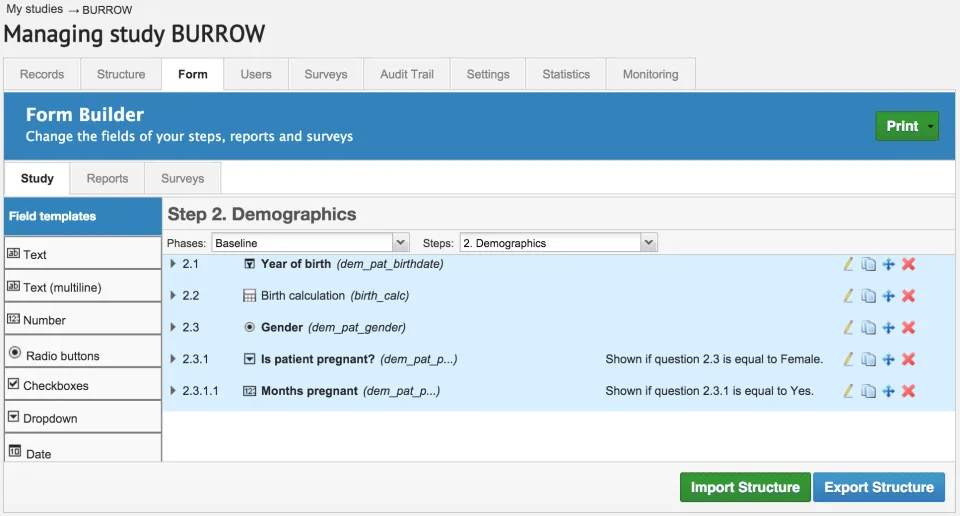960x516 pixels.
Task: Click move icon for Months pregnant row
Action: tap(888, 391)
